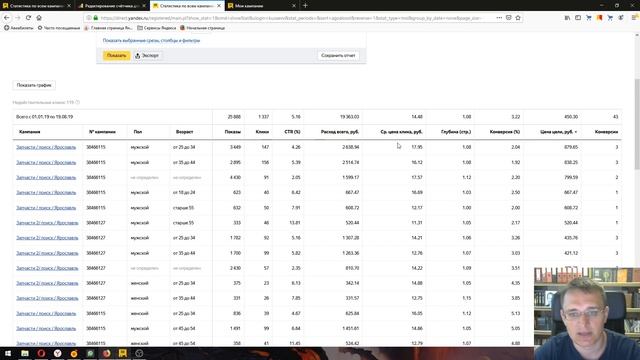Reload the page with the refresh icon
Viewport: 640px width, 360px height.
click(28, 18)
